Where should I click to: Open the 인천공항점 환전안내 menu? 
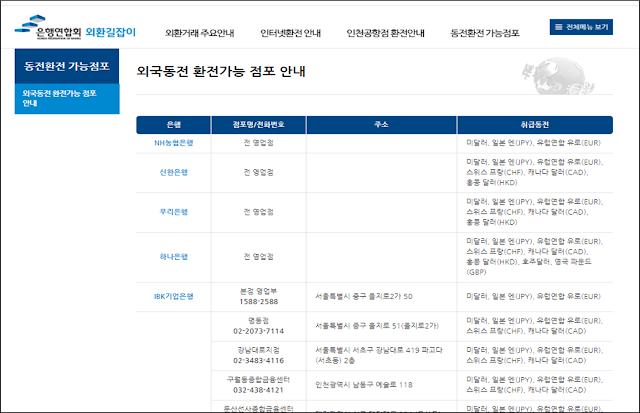click(x=385, y=33)
